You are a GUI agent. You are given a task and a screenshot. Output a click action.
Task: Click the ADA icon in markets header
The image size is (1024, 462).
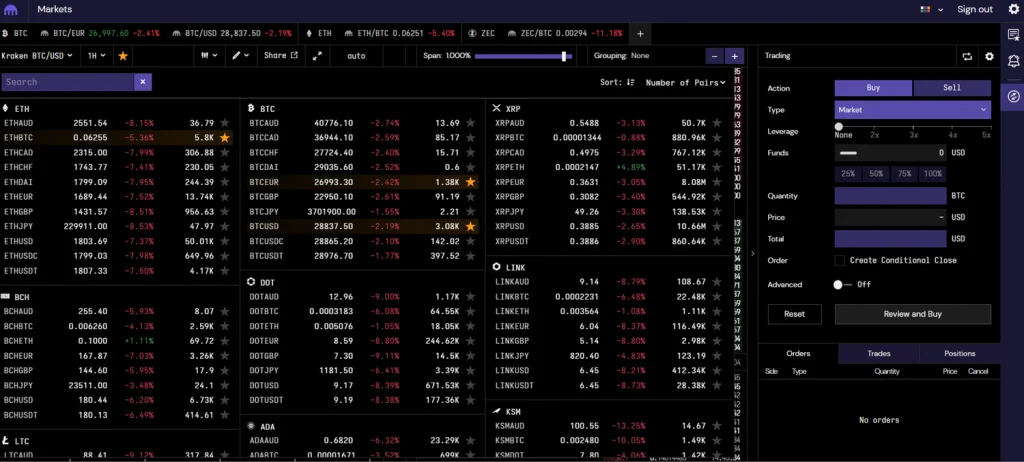click(251, 426)
